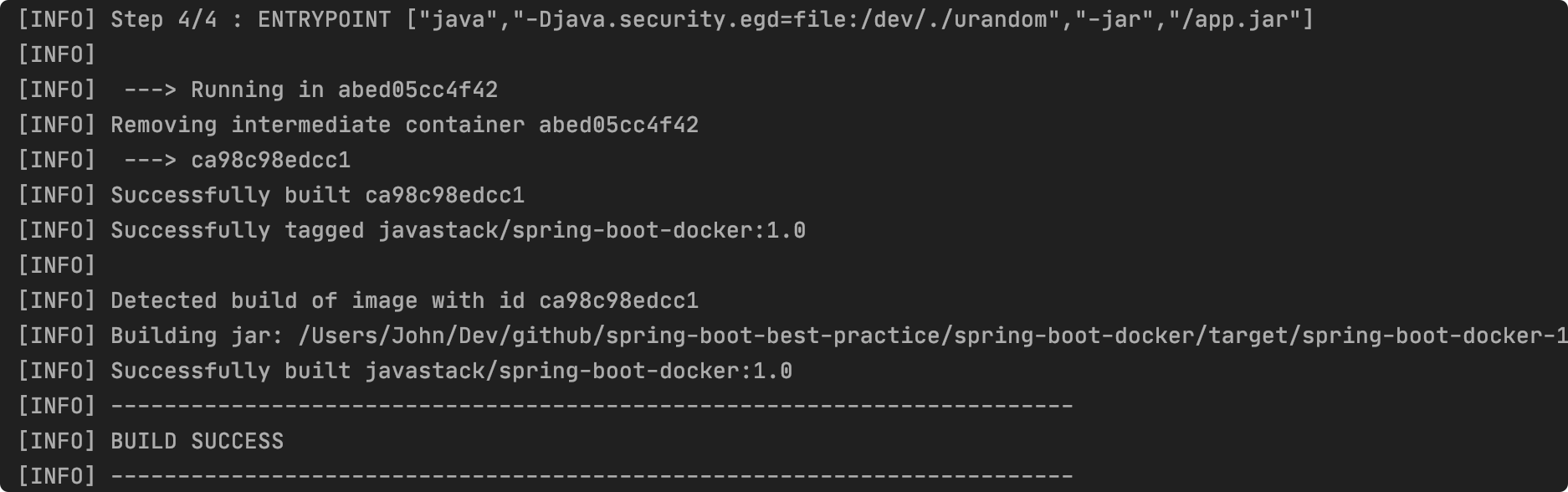Click the Building jar file path
Screen dimensions: 1568x492
[933, 336]
